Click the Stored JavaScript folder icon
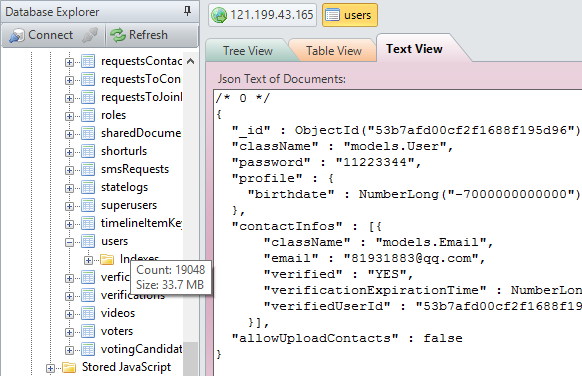582x376 pixels. (x=69, y=367)
